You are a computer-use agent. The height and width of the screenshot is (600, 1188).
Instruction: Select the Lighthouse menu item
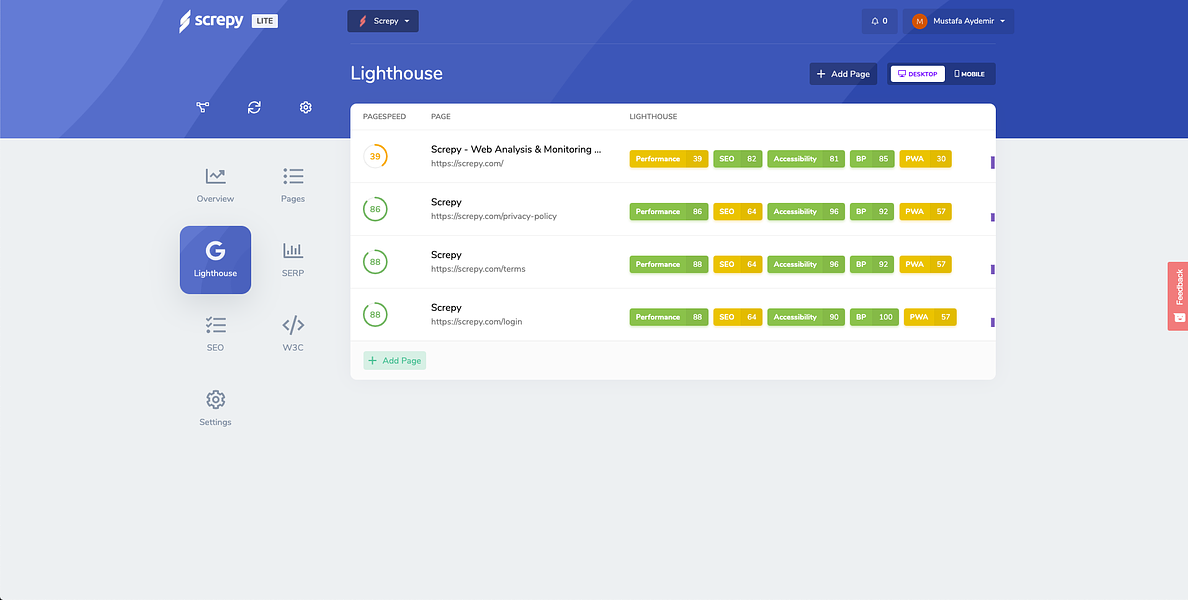pos(215,260)
